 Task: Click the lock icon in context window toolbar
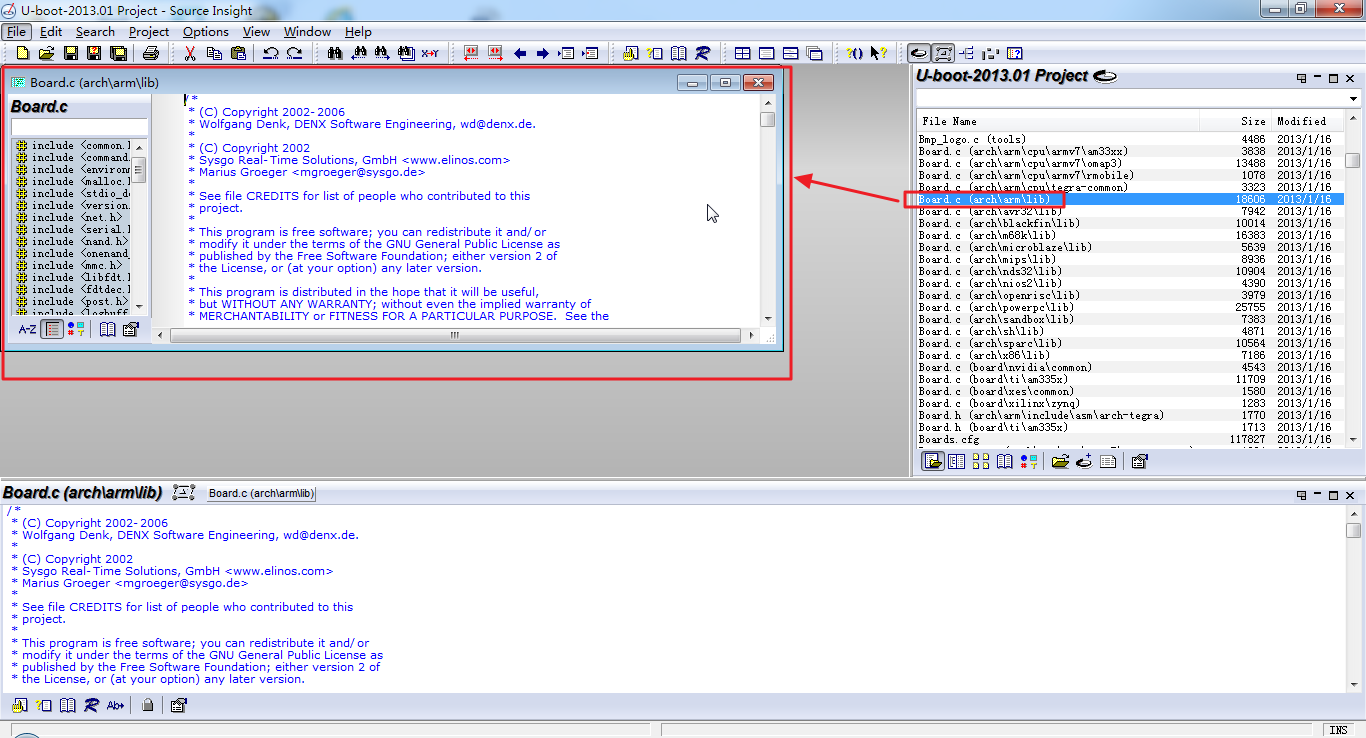pos(148,705)
